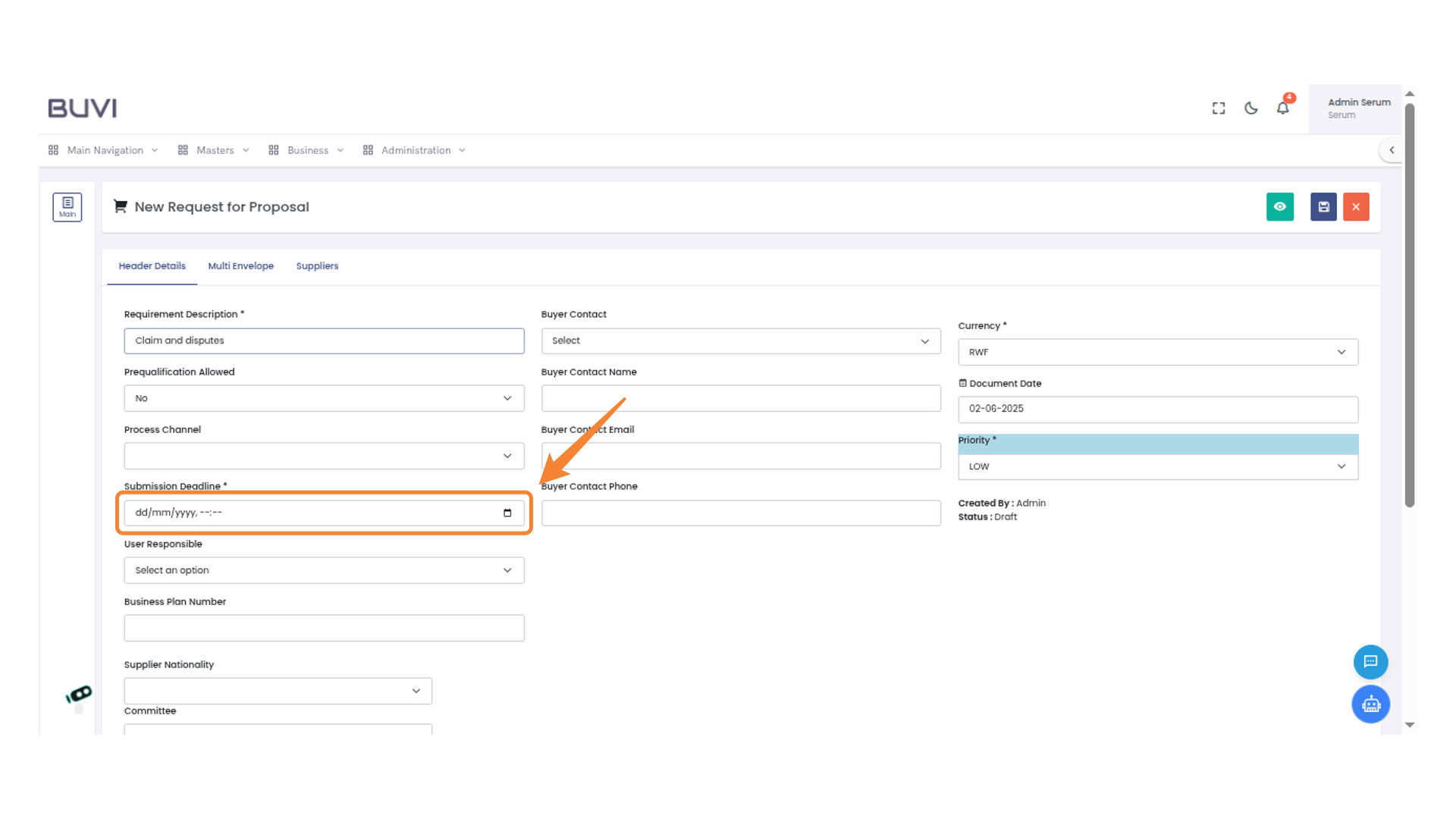Open Admin Serum profile menu

point(1357,108)
